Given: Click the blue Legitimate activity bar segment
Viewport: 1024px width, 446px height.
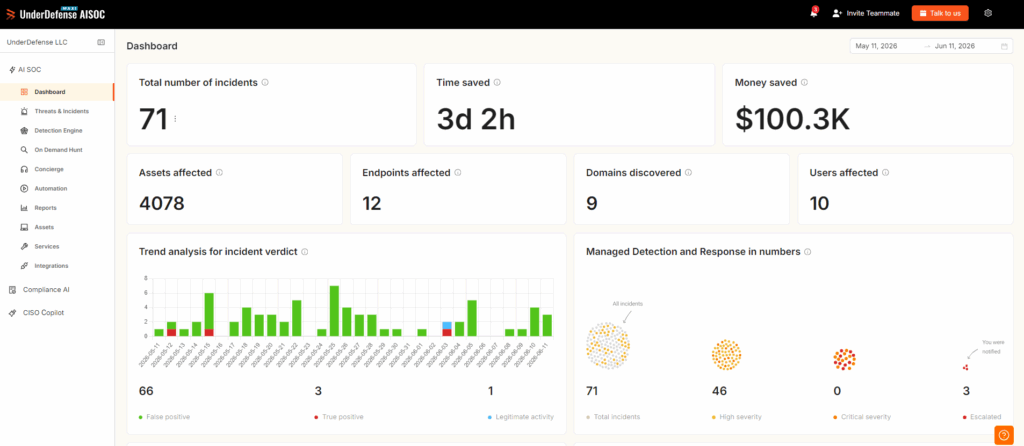Looking at the screenshot, I should coord(447,325).
